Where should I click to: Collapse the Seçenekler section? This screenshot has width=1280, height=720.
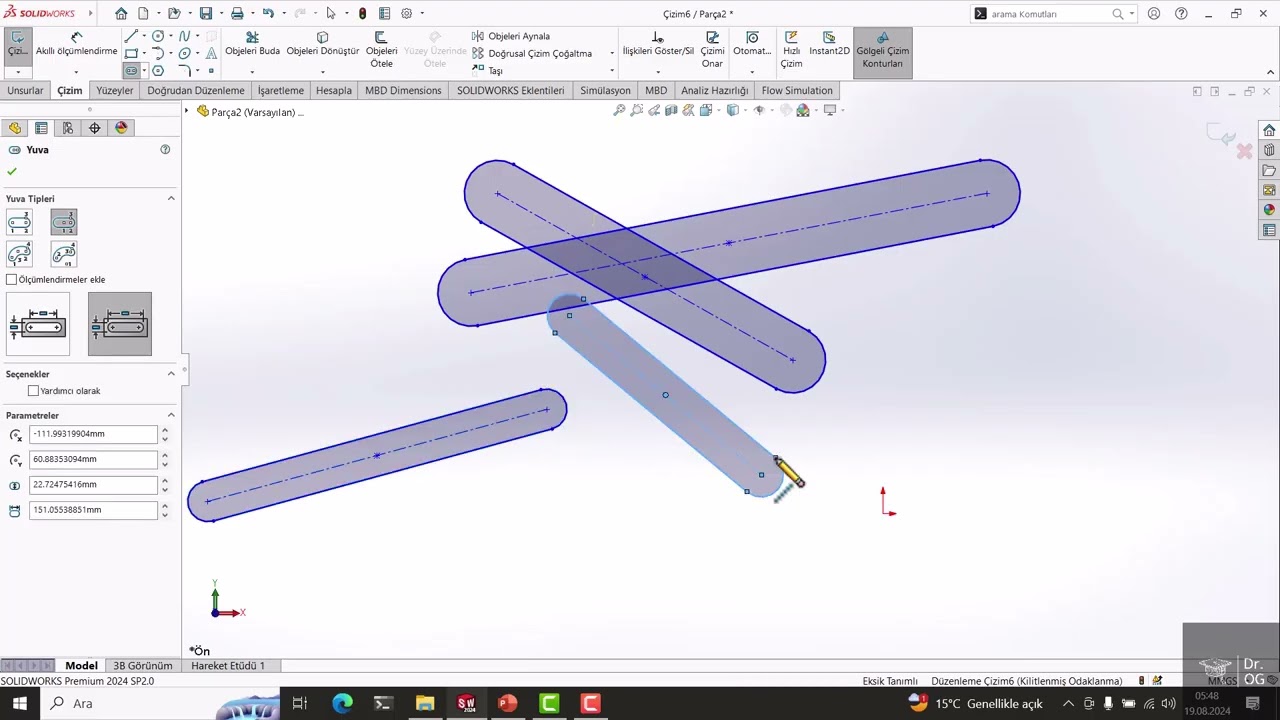click(171, 374)
